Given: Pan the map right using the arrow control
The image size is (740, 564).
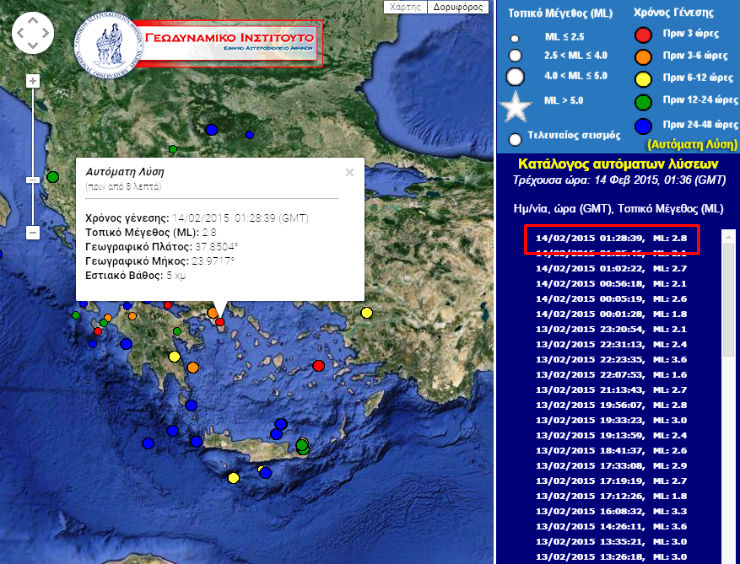Looking at the screenshot, I should [x=44, y=36].
